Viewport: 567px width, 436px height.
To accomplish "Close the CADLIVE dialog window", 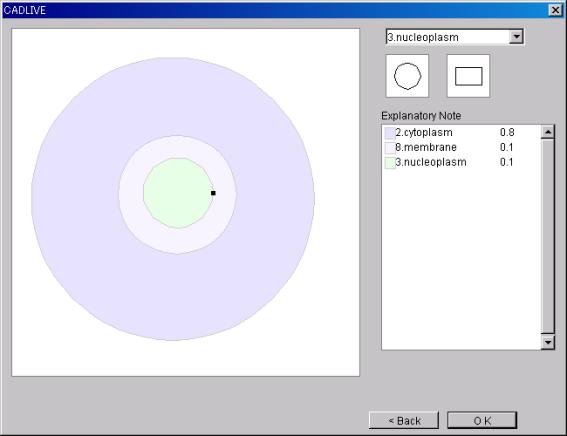I will point(555,10).
